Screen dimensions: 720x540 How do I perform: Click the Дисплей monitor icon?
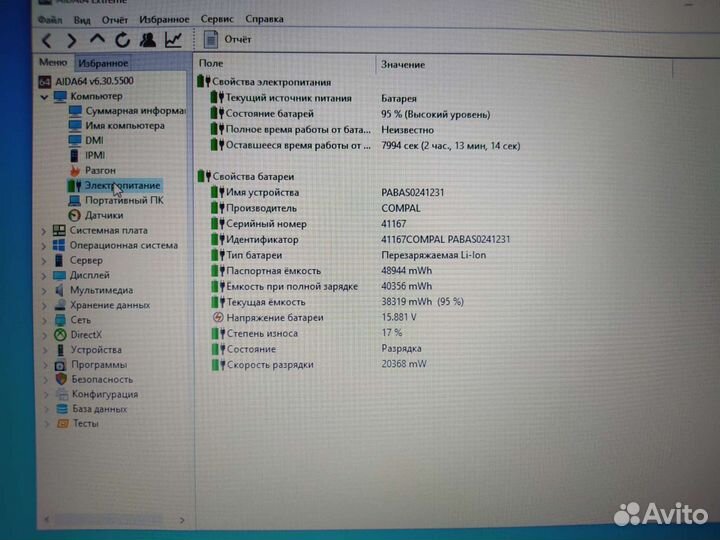[59, 276]
